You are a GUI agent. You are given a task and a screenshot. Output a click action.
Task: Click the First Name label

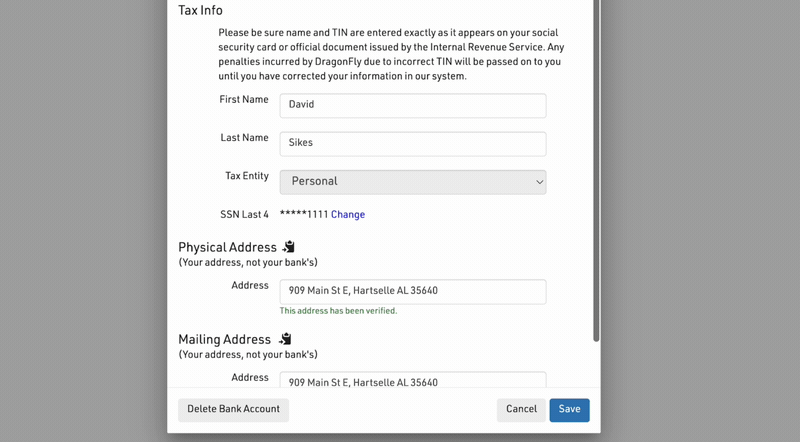244,100
